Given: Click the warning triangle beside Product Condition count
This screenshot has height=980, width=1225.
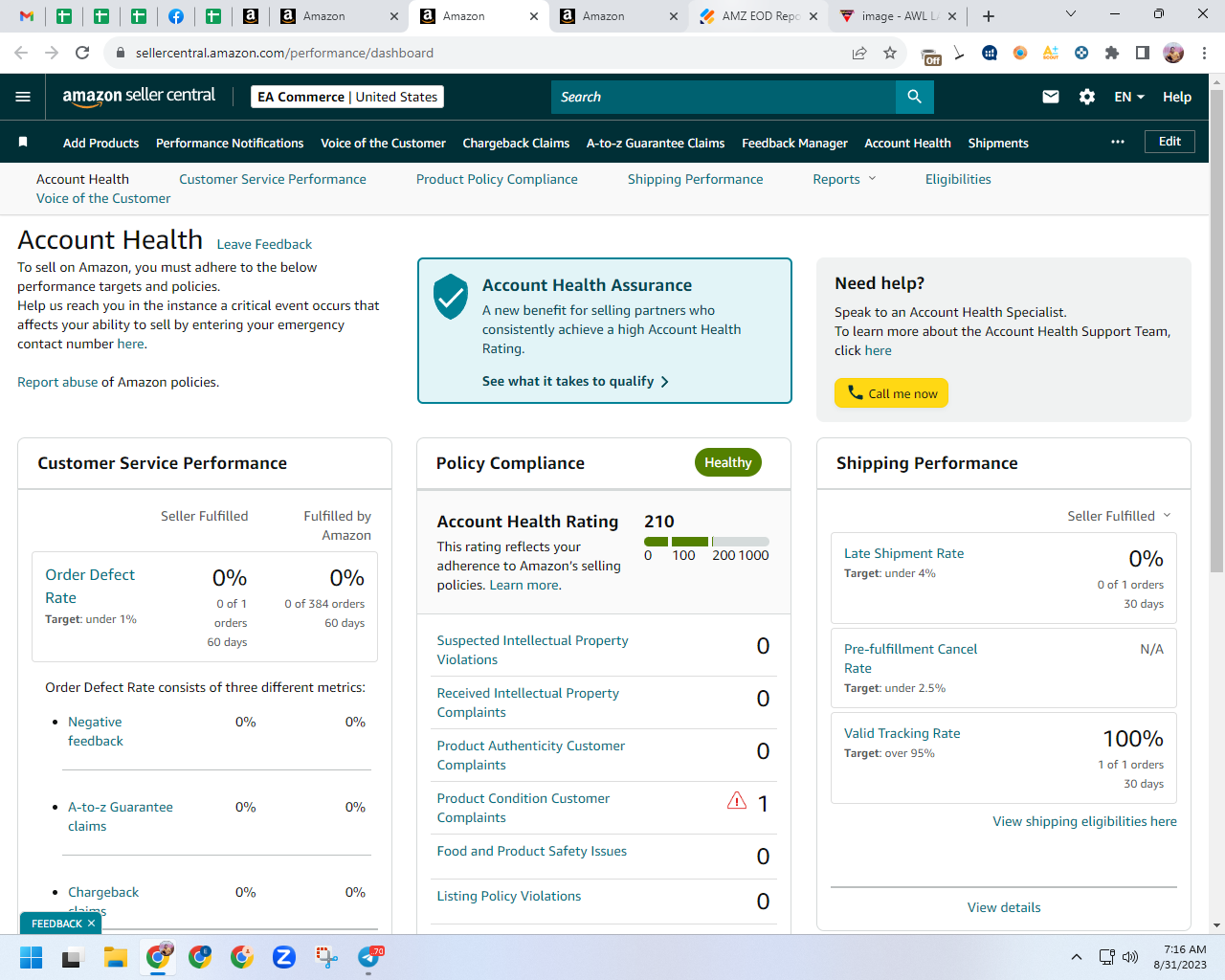Looking at the screenshot, I should point(736,800).
